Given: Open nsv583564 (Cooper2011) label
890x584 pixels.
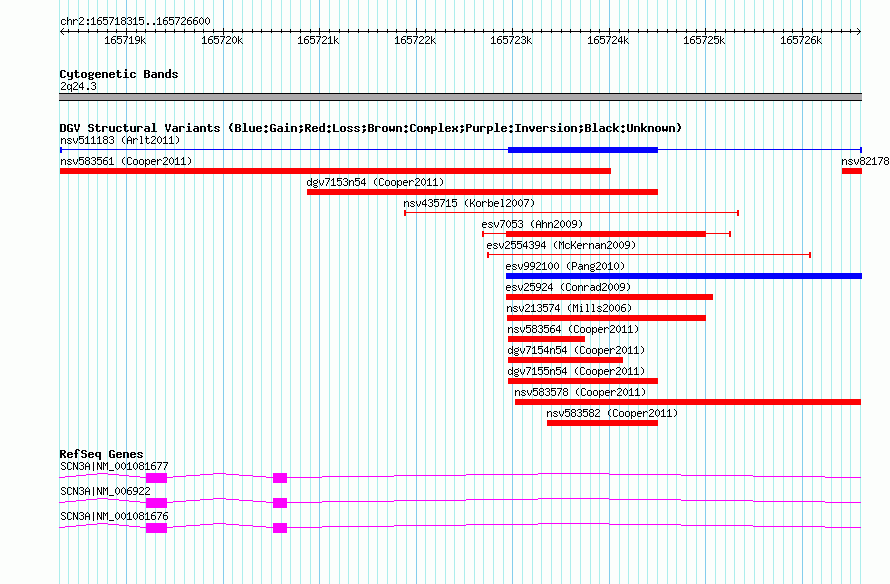Looking at the screenshot, I should [573, 329].
